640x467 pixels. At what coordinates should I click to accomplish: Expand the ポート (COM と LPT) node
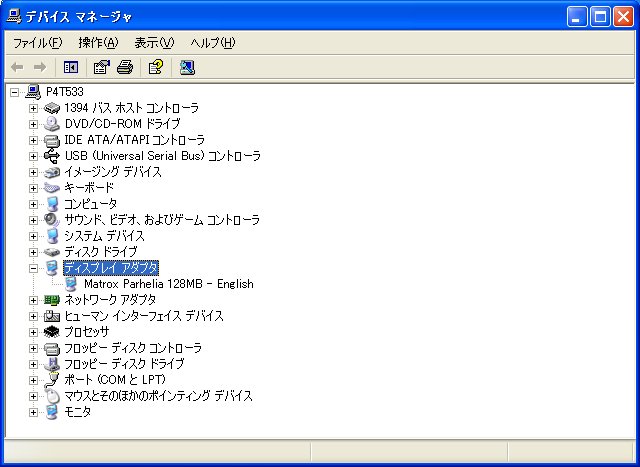pyautogui.click(x=34, y=380)
